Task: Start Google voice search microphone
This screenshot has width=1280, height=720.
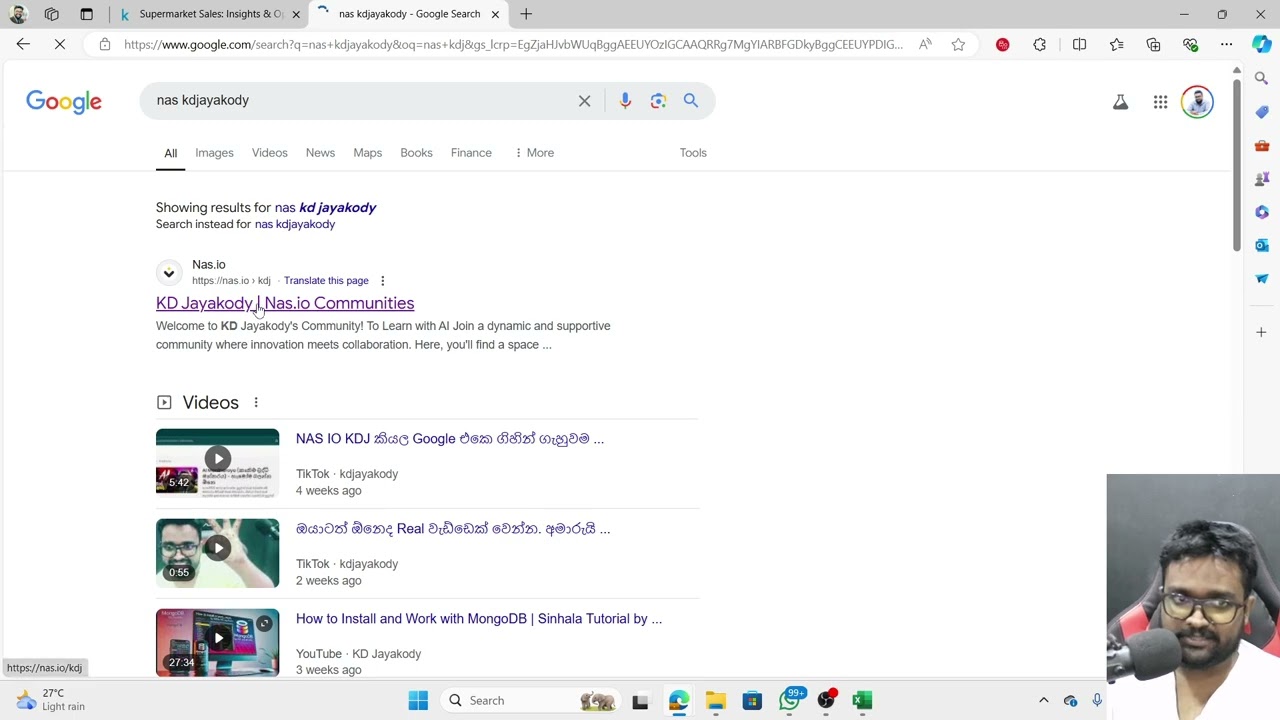Action: point(625,100)
